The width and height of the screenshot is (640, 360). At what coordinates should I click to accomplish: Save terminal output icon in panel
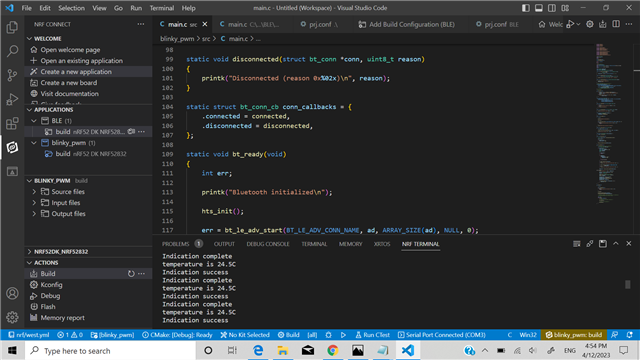(x=603, y=244)
